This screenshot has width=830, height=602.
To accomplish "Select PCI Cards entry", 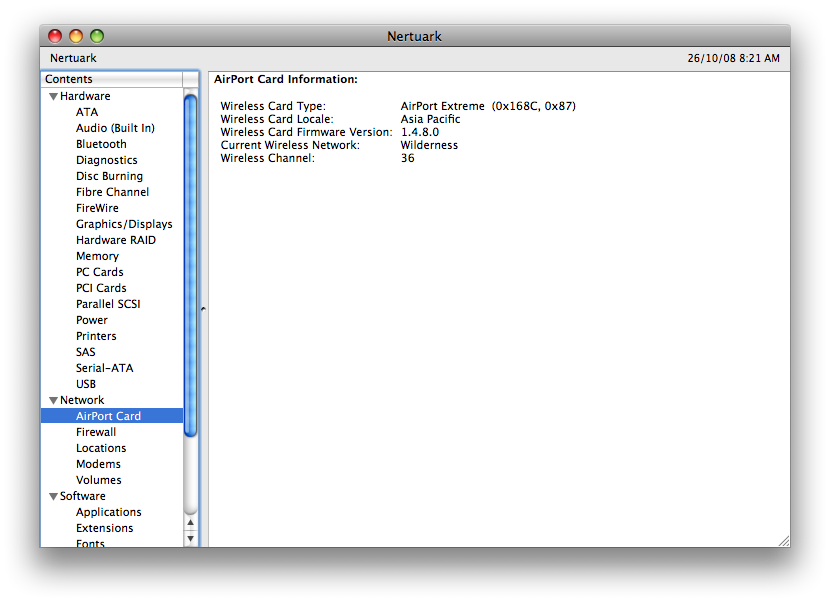I will 101,288.
